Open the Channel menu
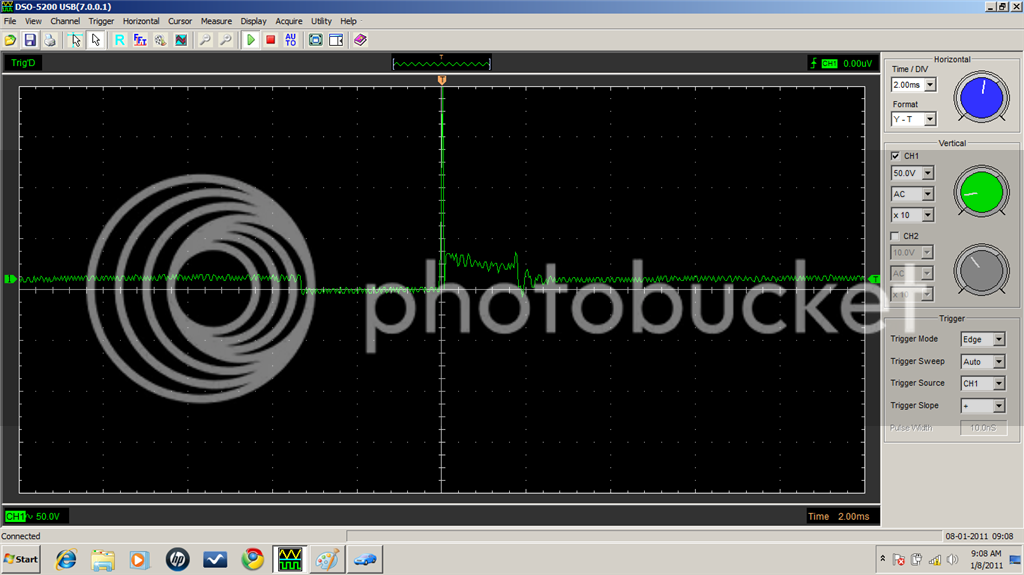Screen dimensions: 1024x575 pos(65,21)
